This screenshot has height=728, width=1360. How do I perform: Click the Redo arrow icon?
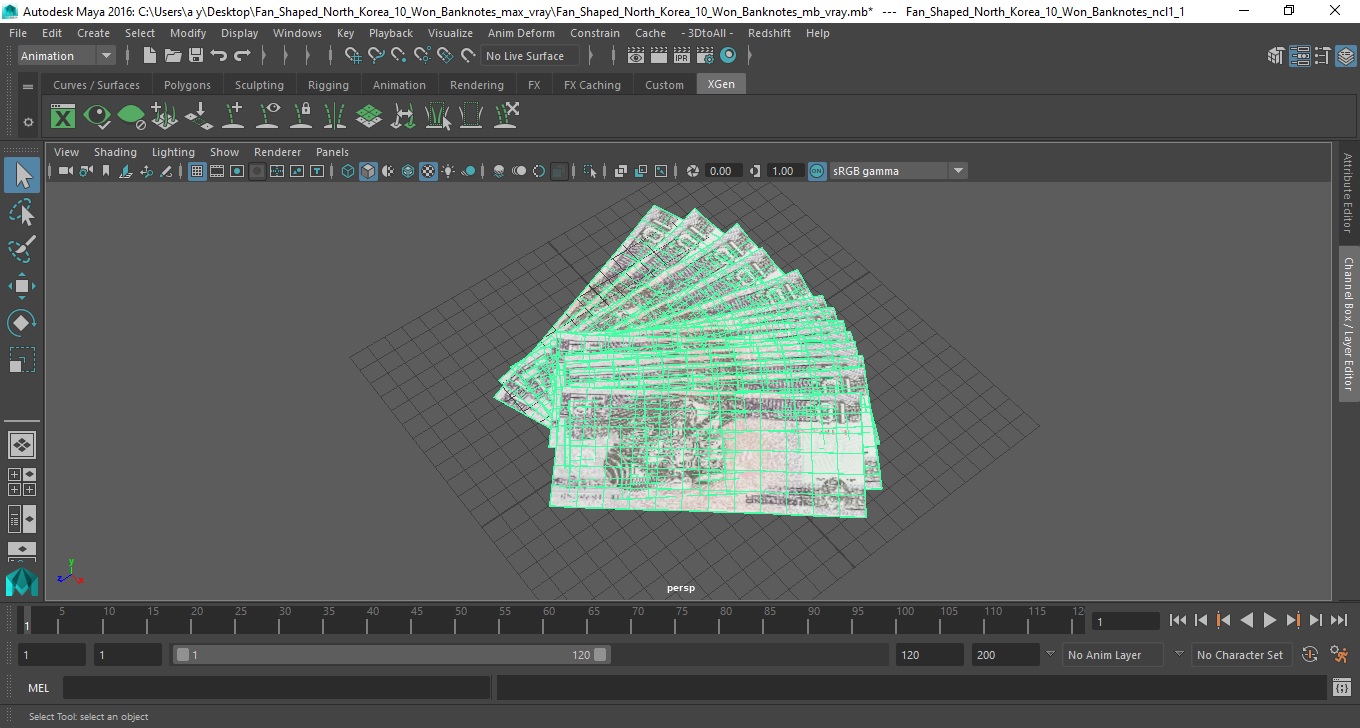pos(242,56)
